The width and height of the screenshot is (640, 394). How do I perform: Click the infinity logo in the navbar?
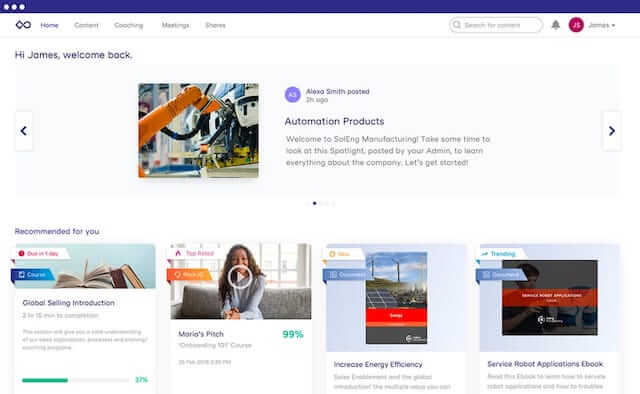point(23,25)
